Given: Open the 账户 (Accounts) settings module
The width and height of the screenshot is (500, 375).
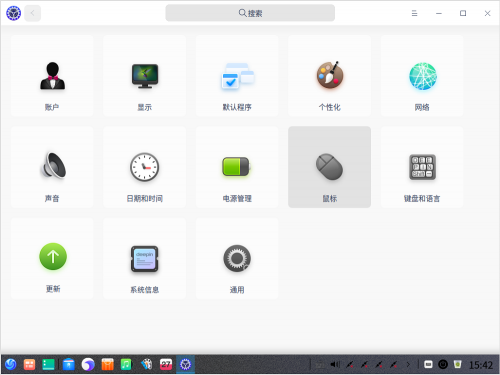Looking at the screenshot, I should click(x=52, y=76).
